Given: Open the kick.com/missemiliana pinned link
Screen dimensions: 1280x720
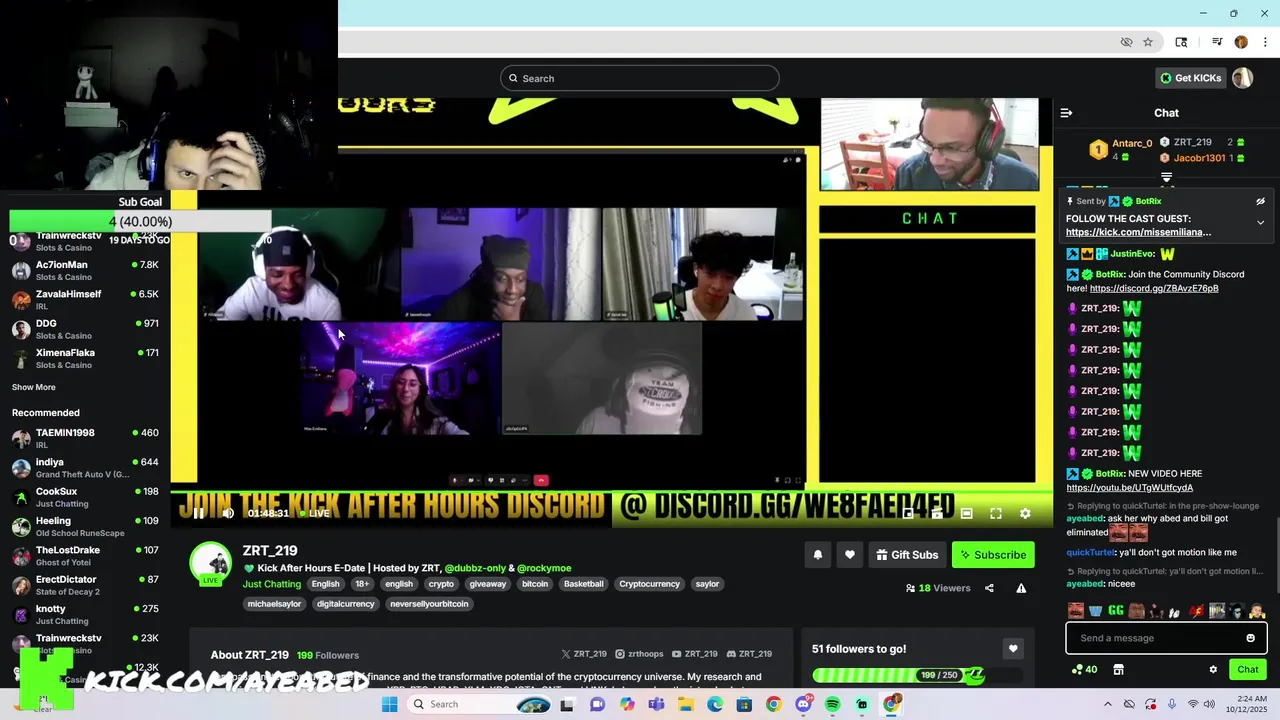Looking at the screenshot, I should pos(1138,232).
